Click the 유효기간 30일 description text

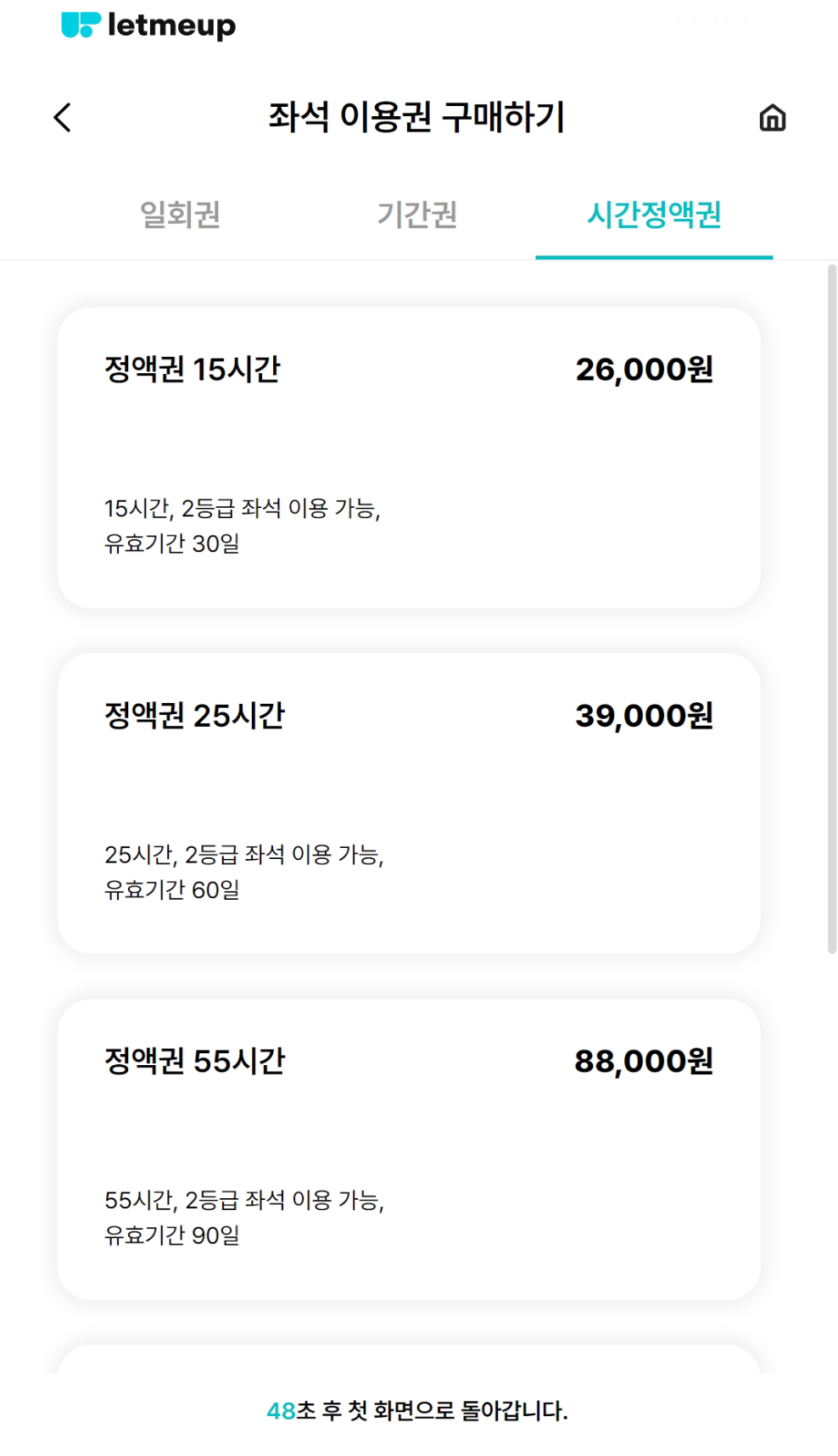[x=172, y=544]
